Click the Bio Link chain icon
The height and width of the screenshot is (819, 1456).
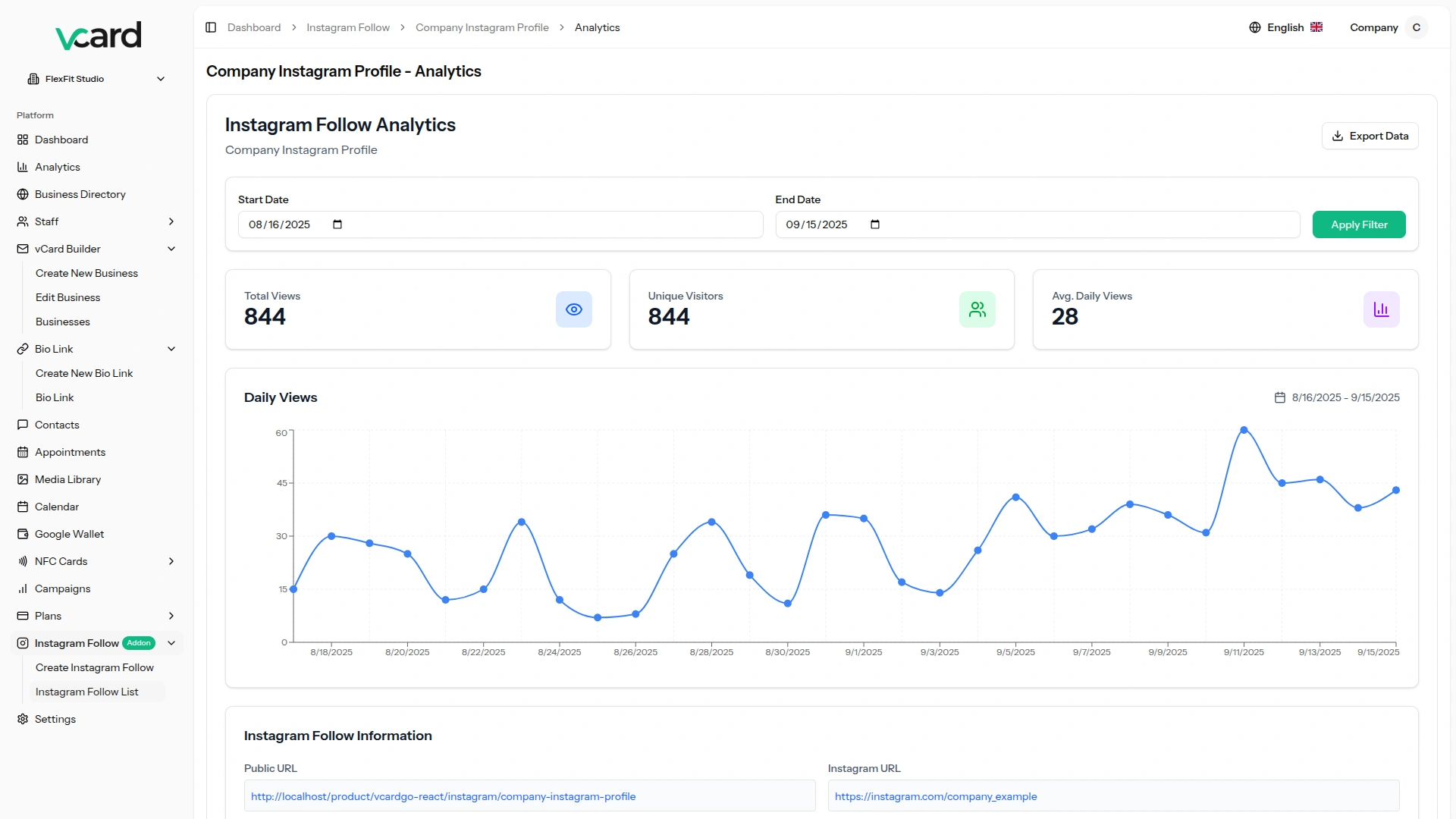point(23,349)
